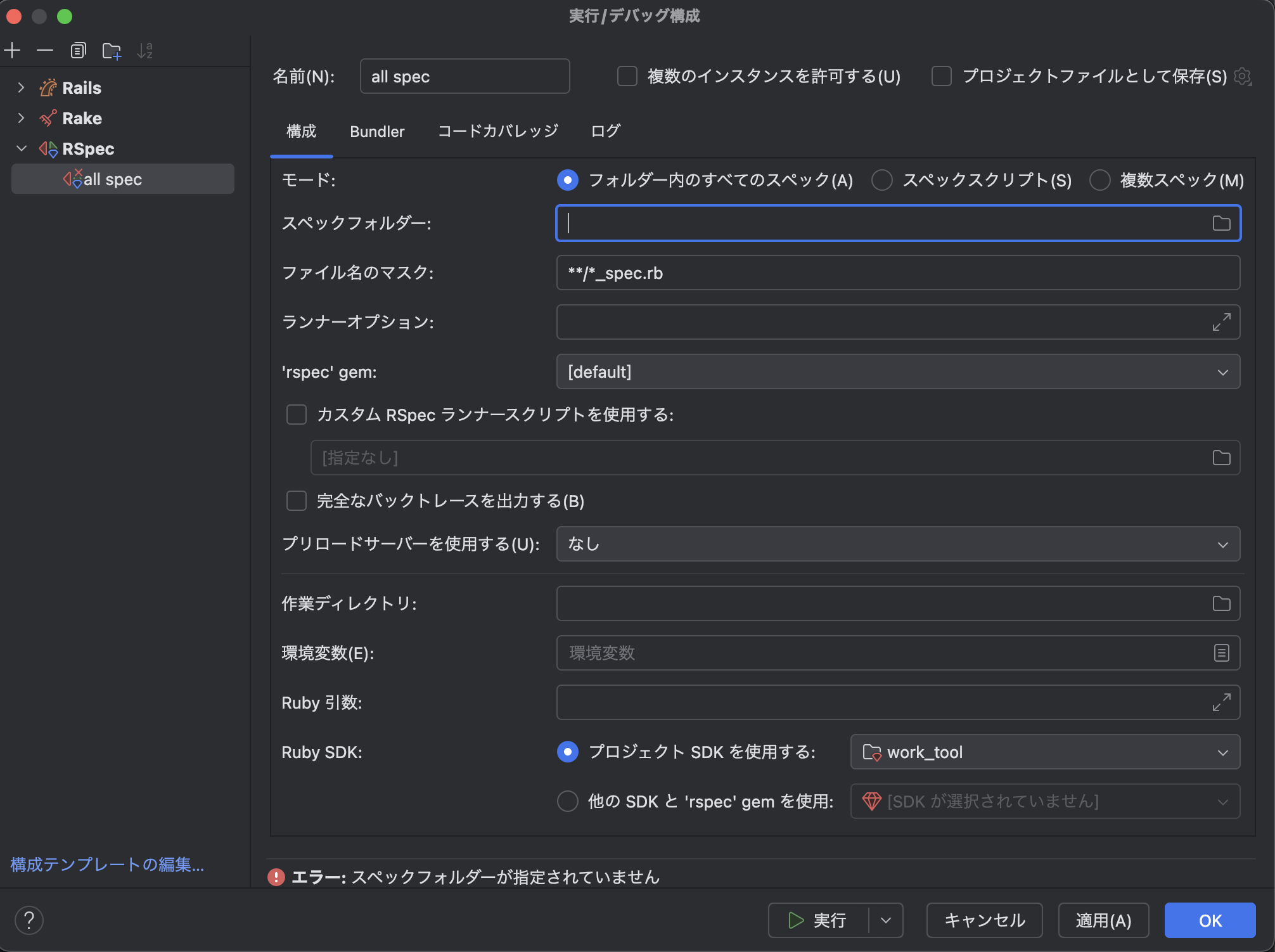This screenshot has height=952, width=1275.
Task: Copy the current configuration via the copy icon
Action: tap(78, 50)
